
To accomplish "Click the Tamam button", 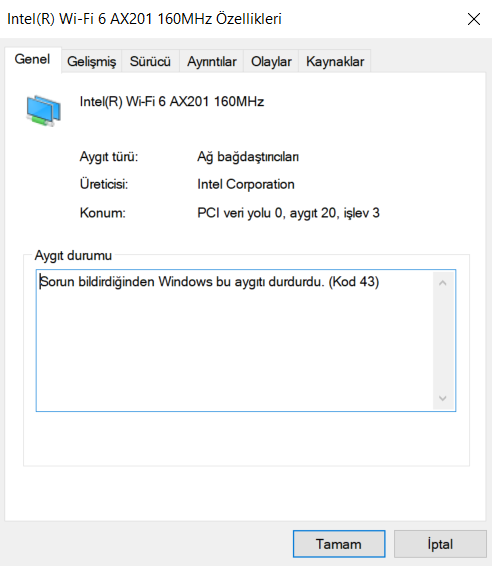I will [x=339, y=544].
